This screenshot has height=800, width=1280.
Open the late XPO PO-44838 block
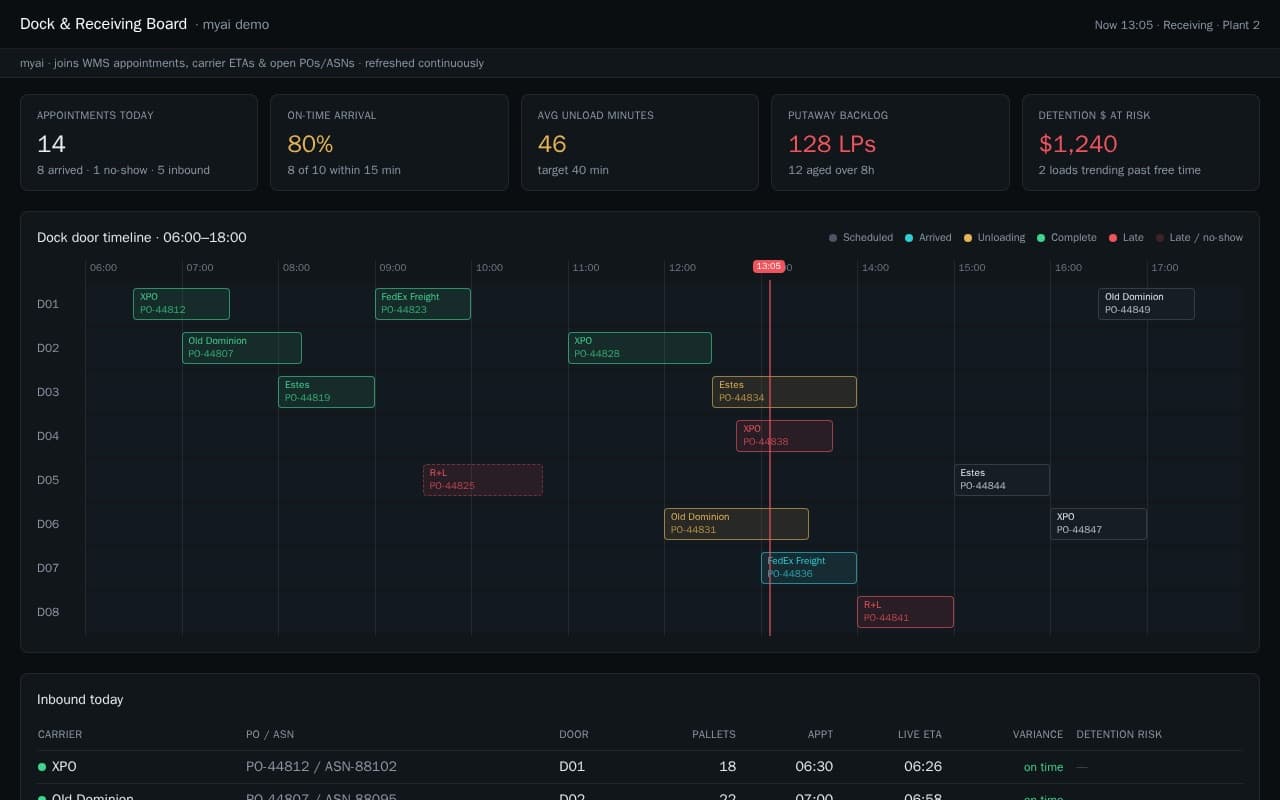point(784,436)
